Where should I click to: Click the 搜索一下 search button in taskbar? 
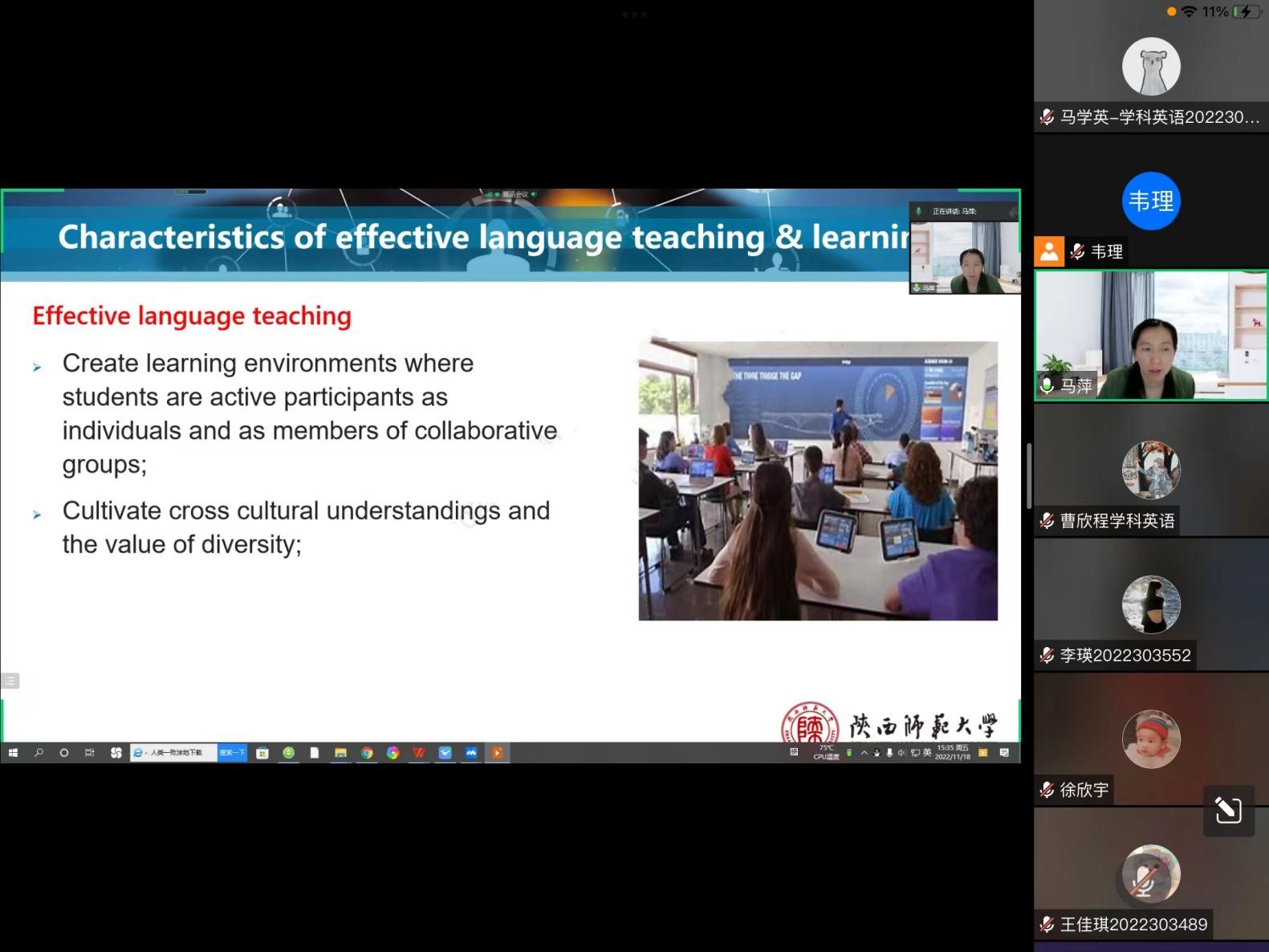point(232,753)
